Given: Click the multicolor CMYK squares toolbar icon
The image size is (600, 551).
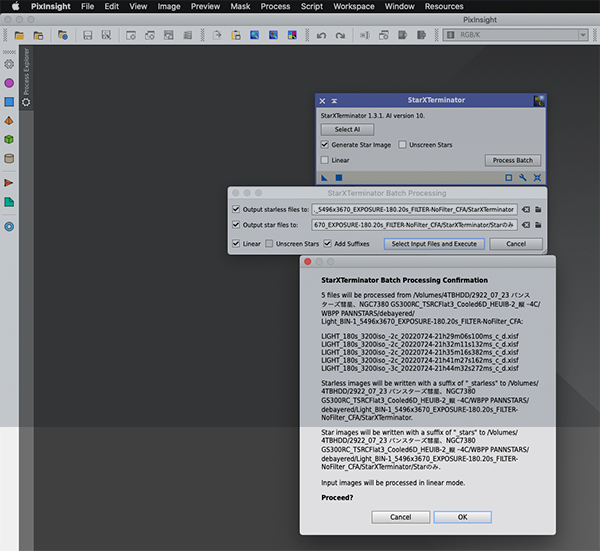Looking at the screenshot, I should coord(292,35).
